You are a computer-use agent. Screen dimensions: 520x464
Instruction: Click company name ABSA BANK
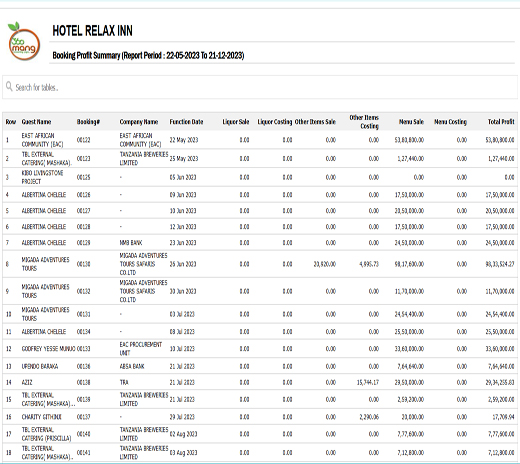132,366
